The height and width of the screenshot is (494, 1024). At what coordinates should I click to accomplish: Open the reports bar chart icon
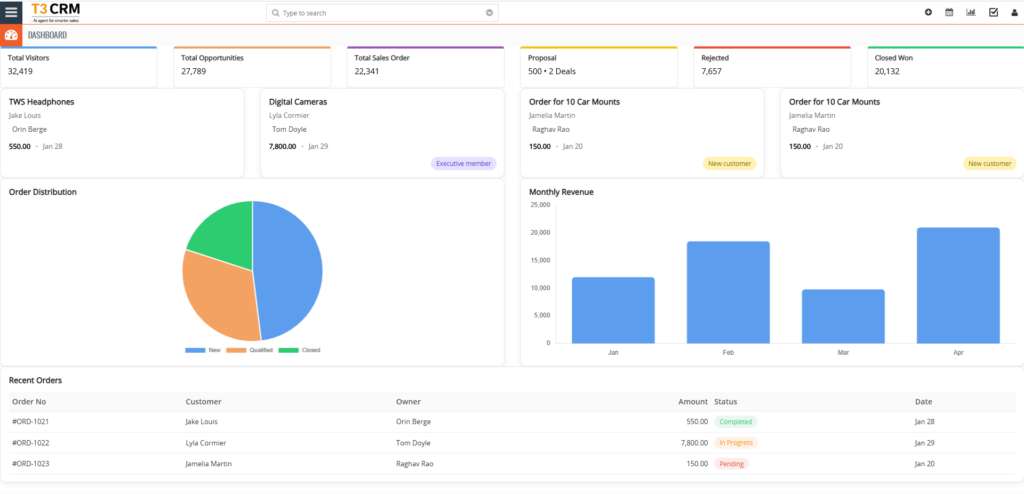pyautogui.click(x=971, y=12)
